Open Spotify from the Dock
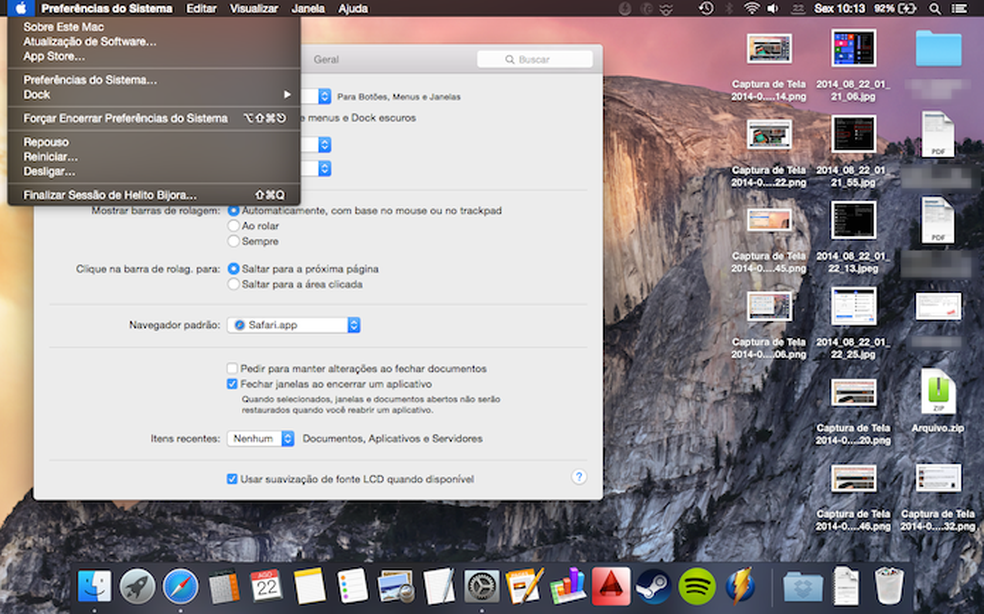The width and height of the screenshot is (984, 614). [x=697, y=587]
